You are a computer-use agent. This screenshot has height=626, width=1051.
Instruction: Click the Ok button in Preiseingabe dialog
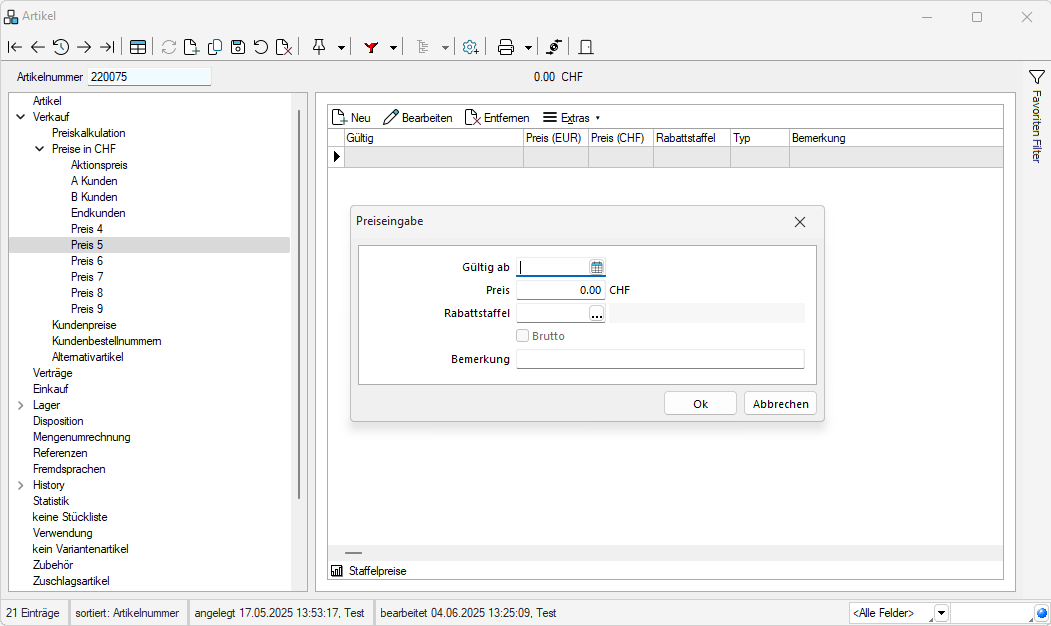(x=700, y=403)
